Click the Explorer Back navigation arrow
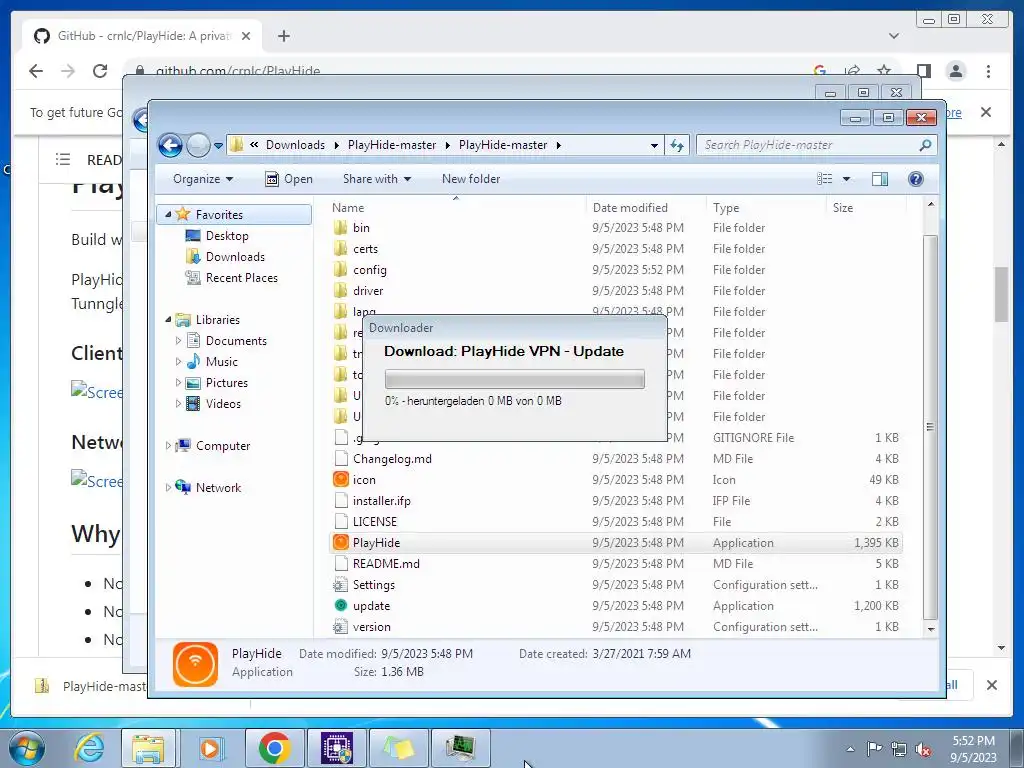 (x=170, y=145)
